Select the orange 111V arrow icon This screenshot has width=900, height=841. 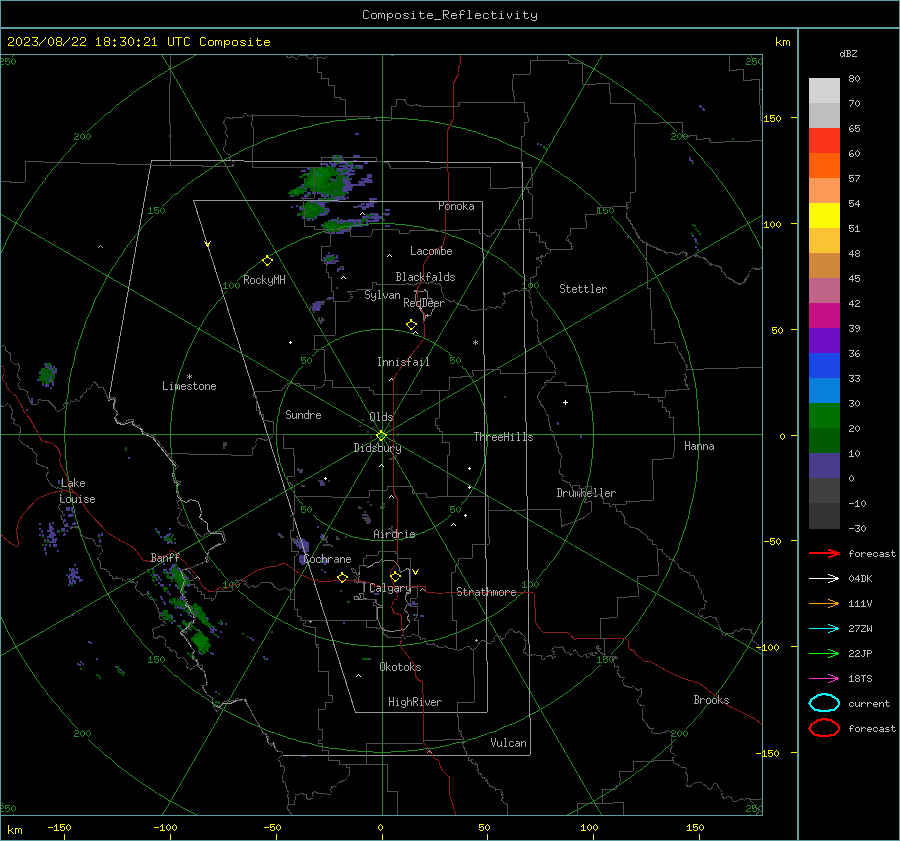click(x=824, y=603)
